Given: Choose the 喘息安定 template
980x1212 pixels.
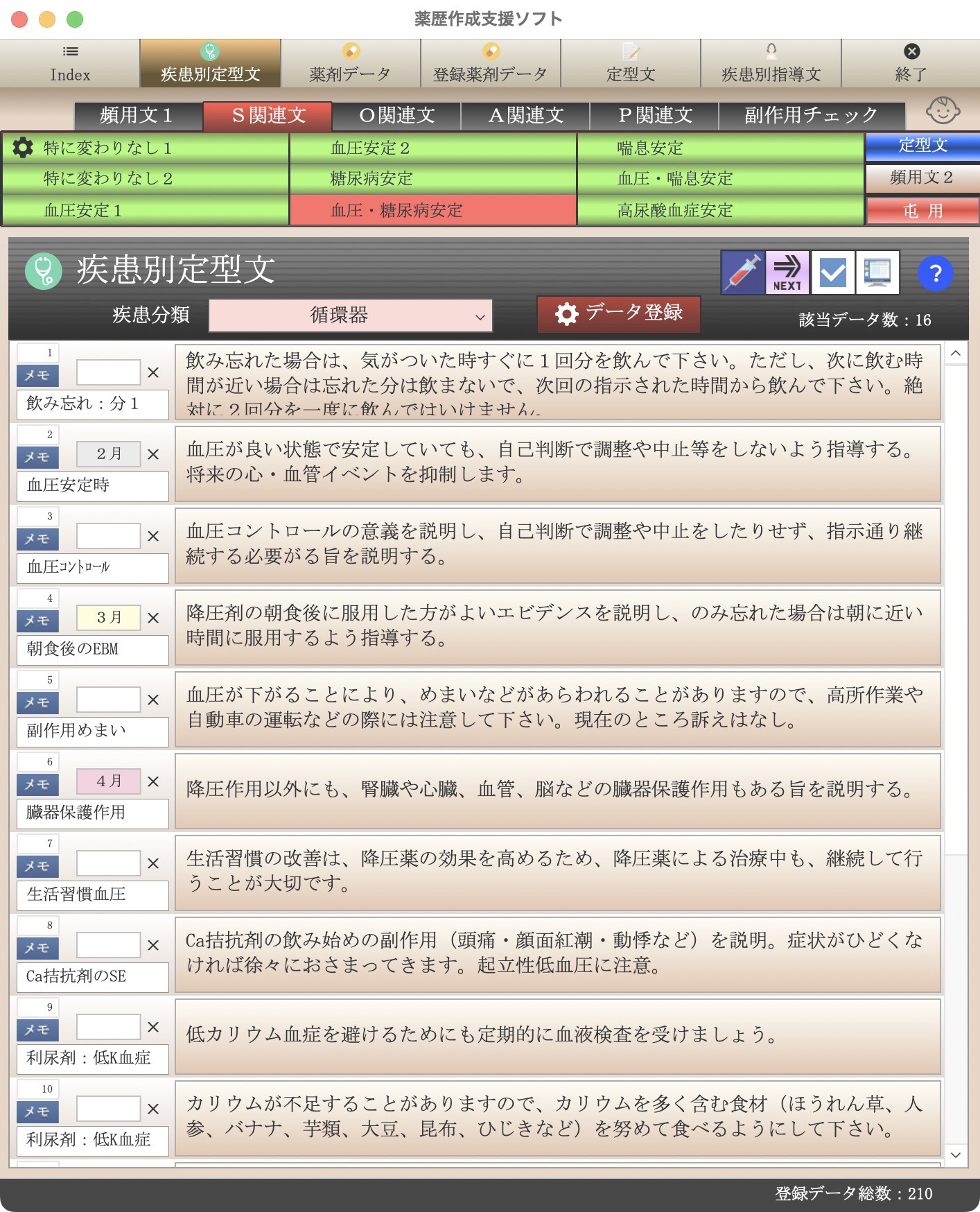Looking at the screenshot, I should tap(721, 148).
